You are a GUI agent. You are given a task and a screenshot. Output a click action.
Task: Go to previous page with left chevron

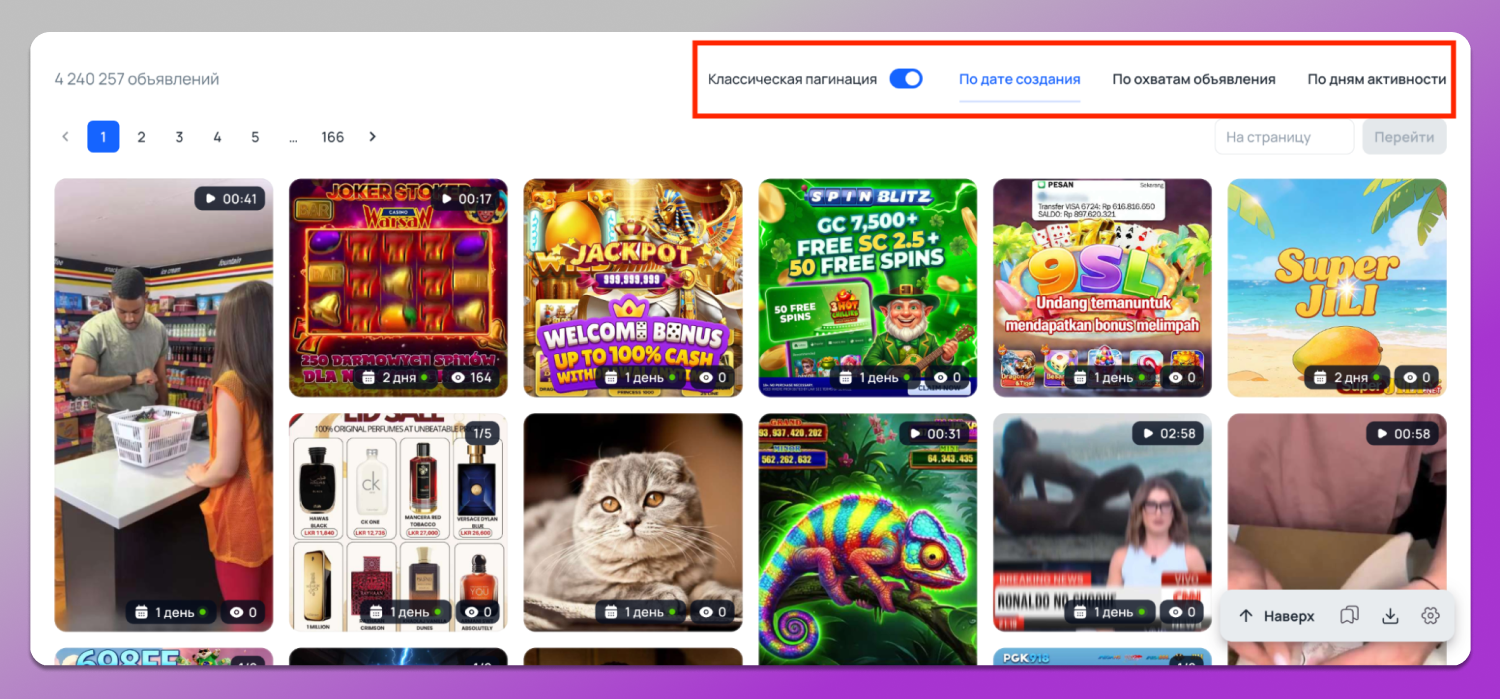[66, 137]
